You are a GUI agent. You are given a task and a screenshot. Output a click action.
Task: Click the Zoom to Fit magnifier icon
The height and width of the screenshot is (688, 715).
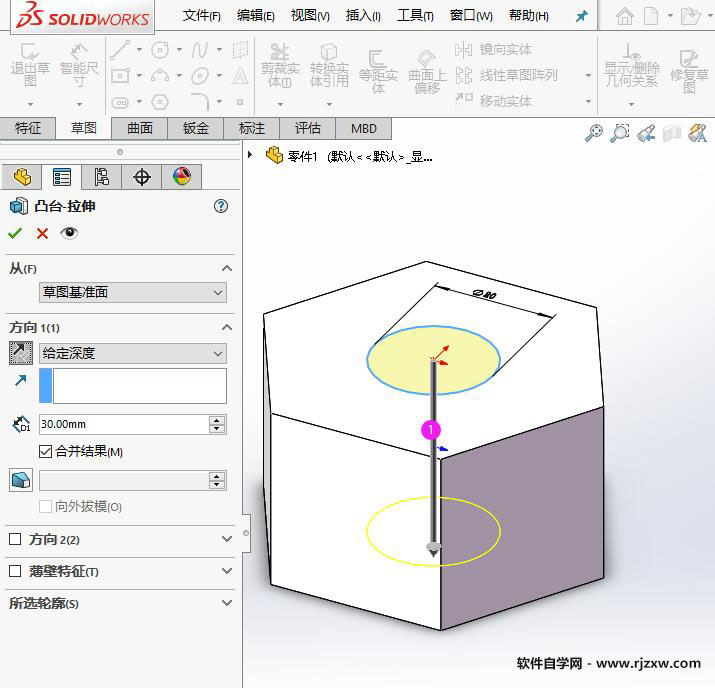point(593,133)
